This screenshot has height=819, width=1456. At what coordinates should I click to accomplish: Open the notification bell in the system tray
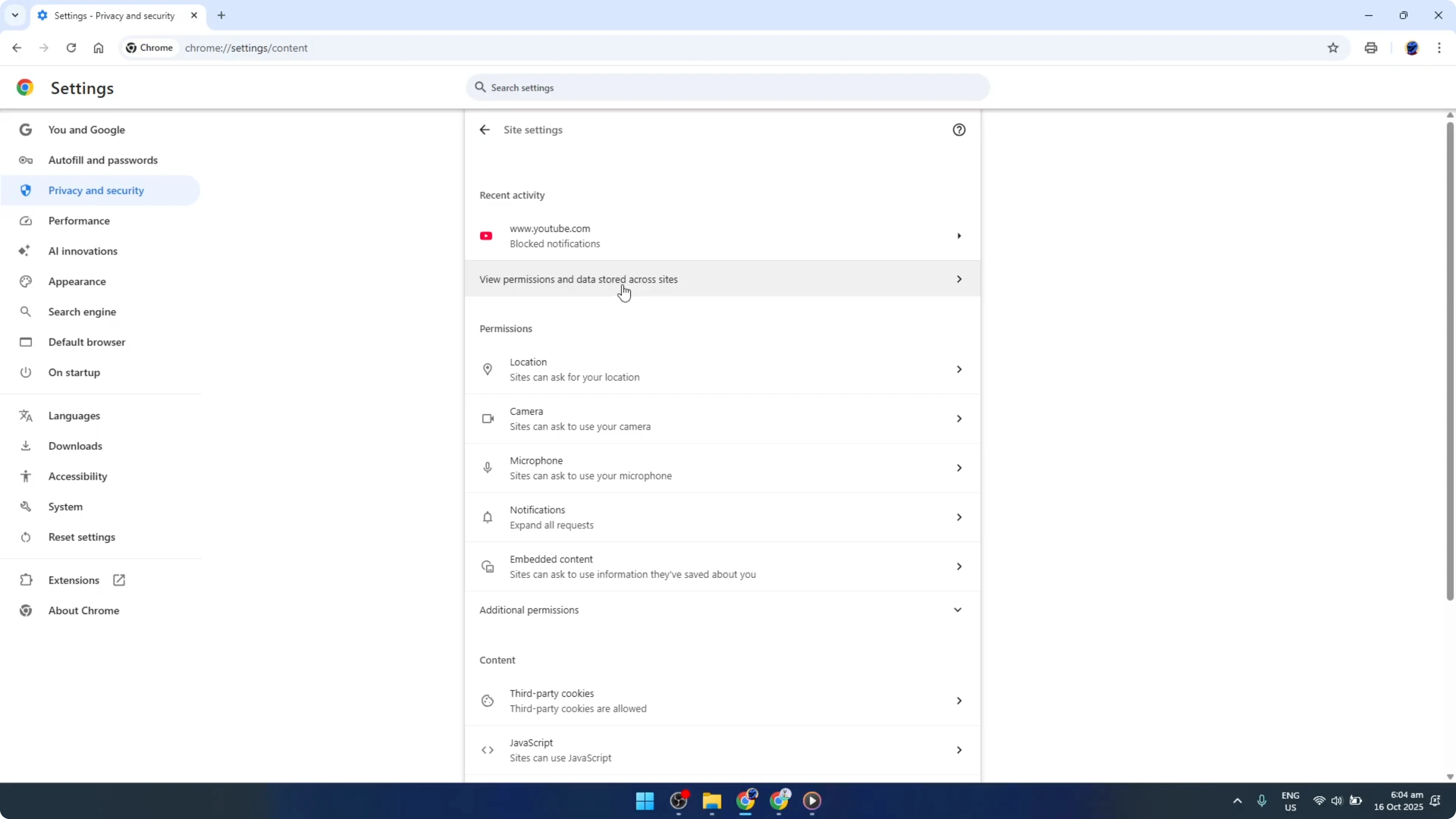pyautogui.click(x=1436, y=801)
